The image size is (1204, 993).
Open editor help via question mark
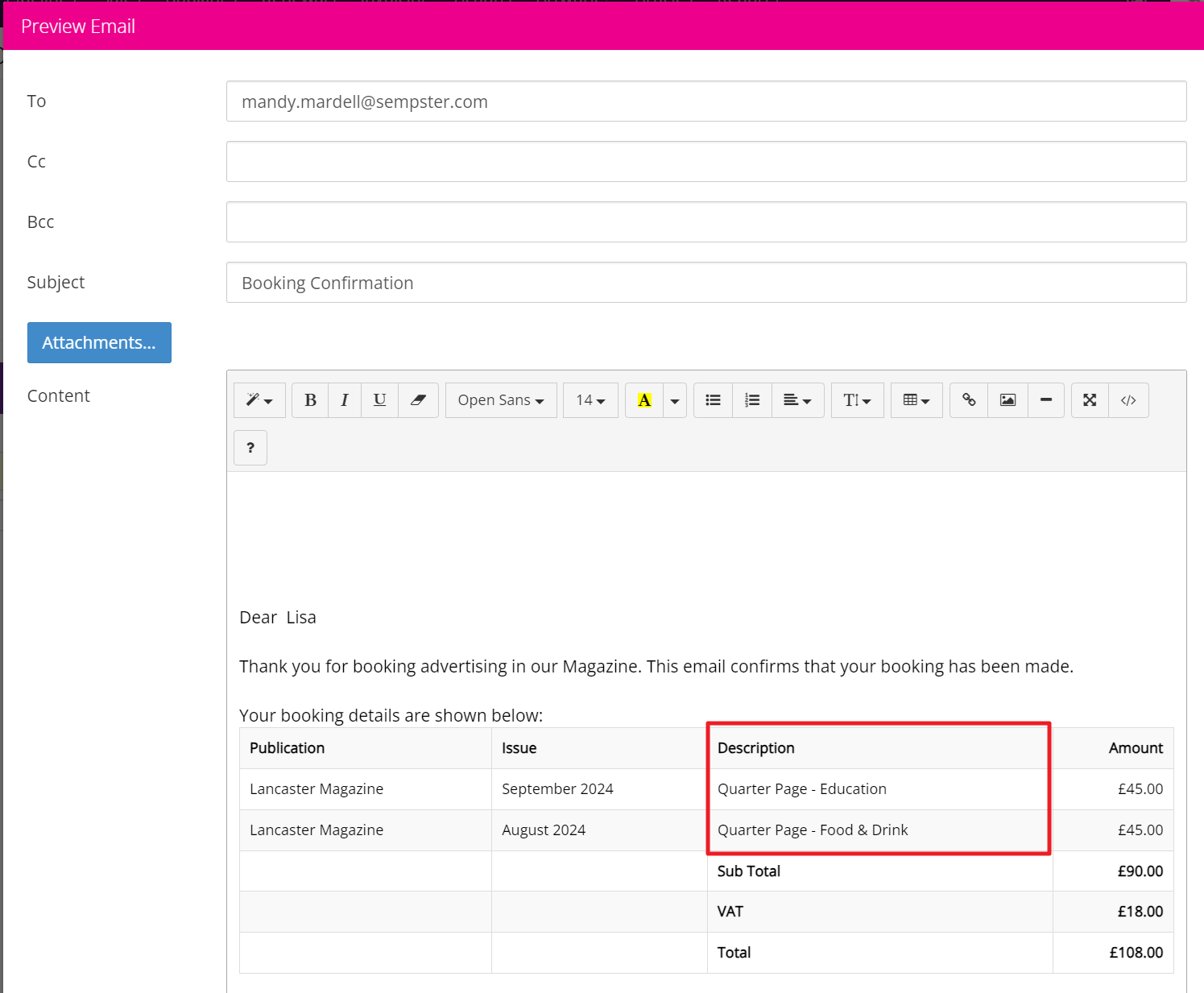point(250,448)
